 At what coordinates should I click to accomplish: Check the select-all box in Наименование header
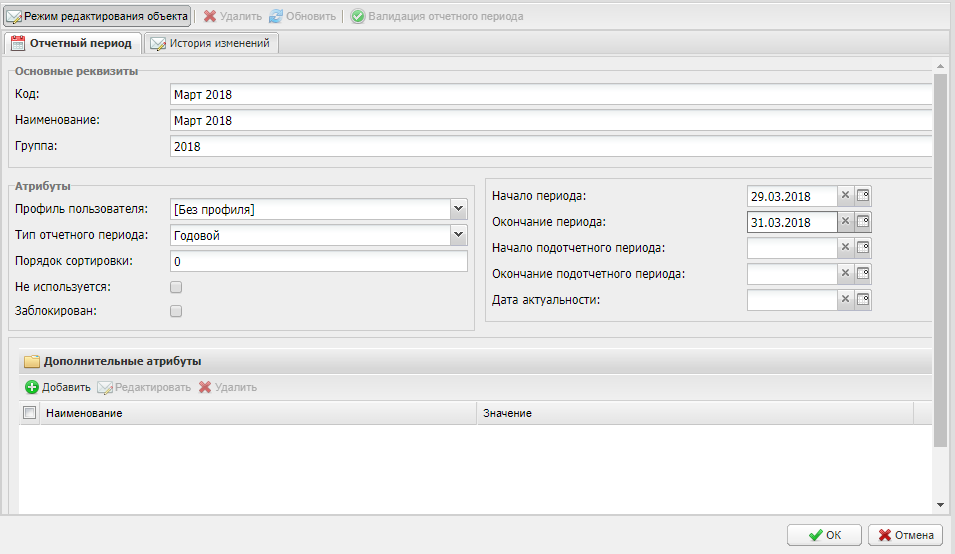point(30,413)
